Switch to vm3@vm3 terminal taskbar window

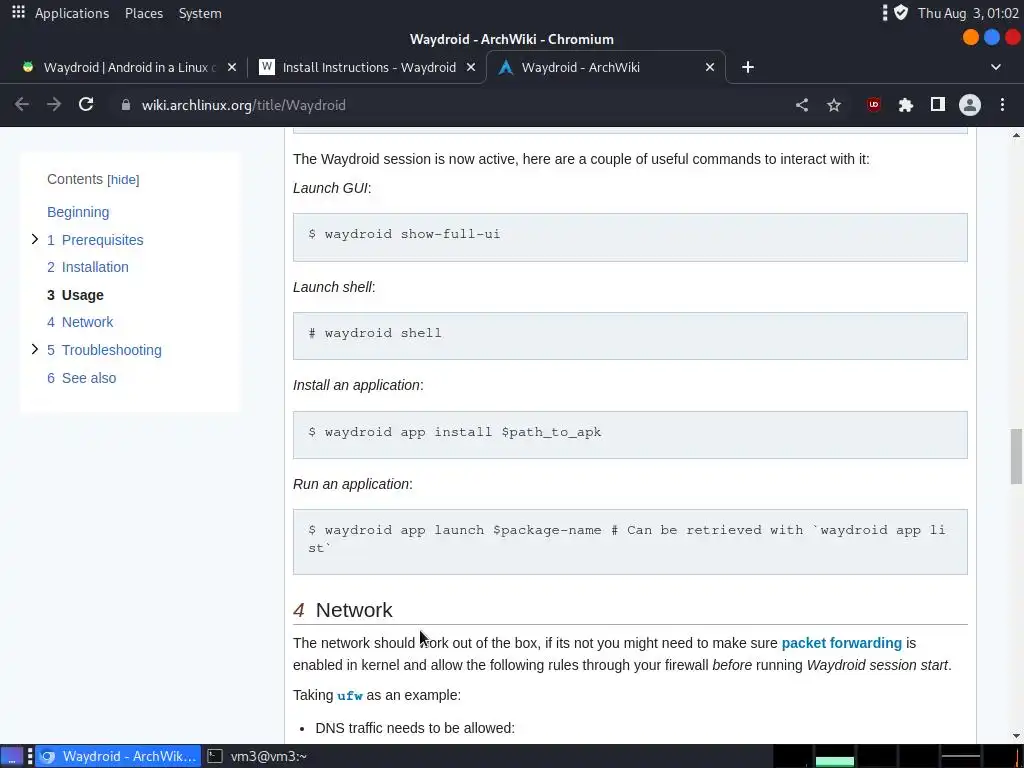(x=257, y=756)
